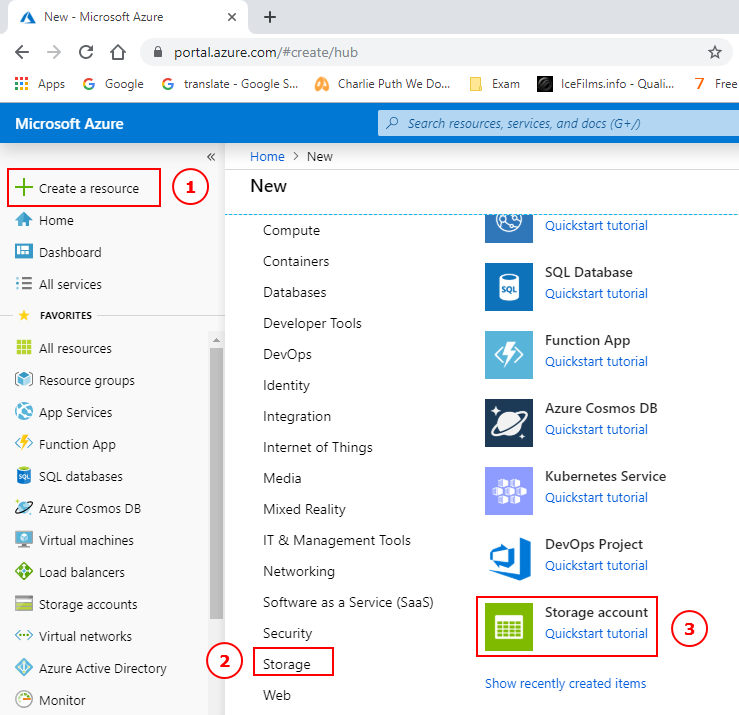The height and width of the screenshot is (715, 739).
Task: Open a new browser tab
Action: pyautogui.click(x=270, y=17)
